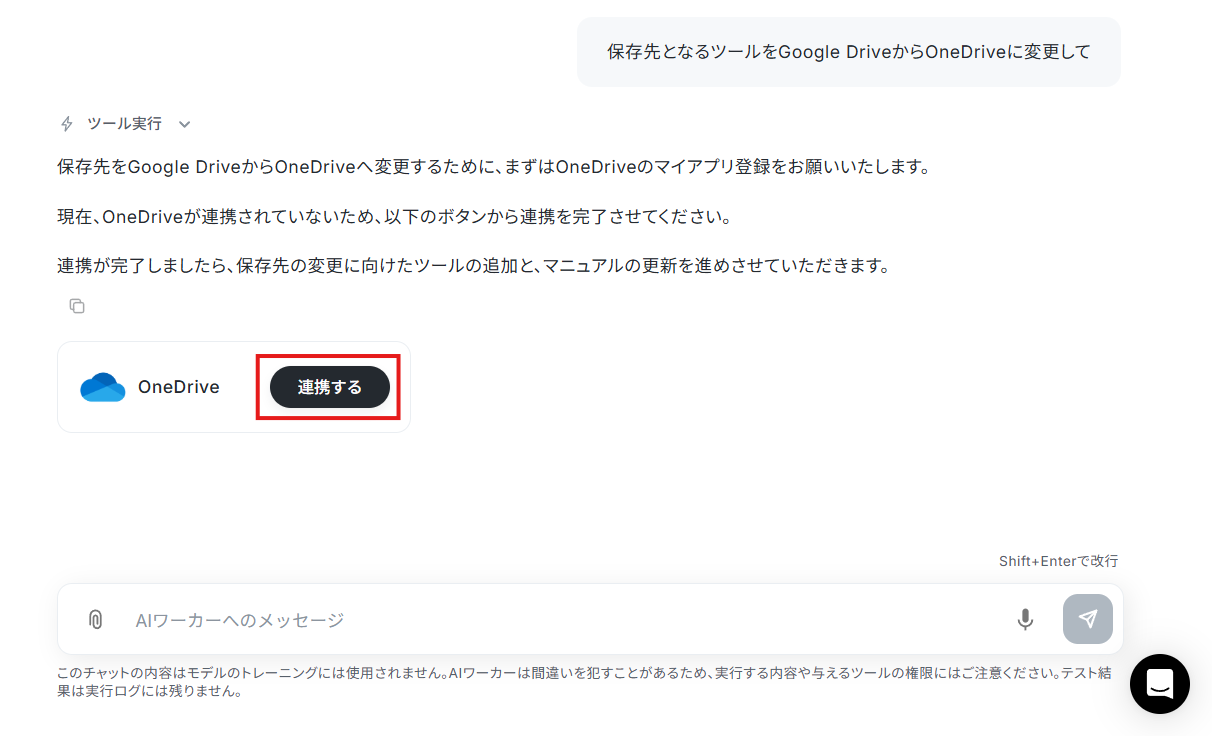
Task: Attach a file with the paperclip icon
Action: click(95, 620)
